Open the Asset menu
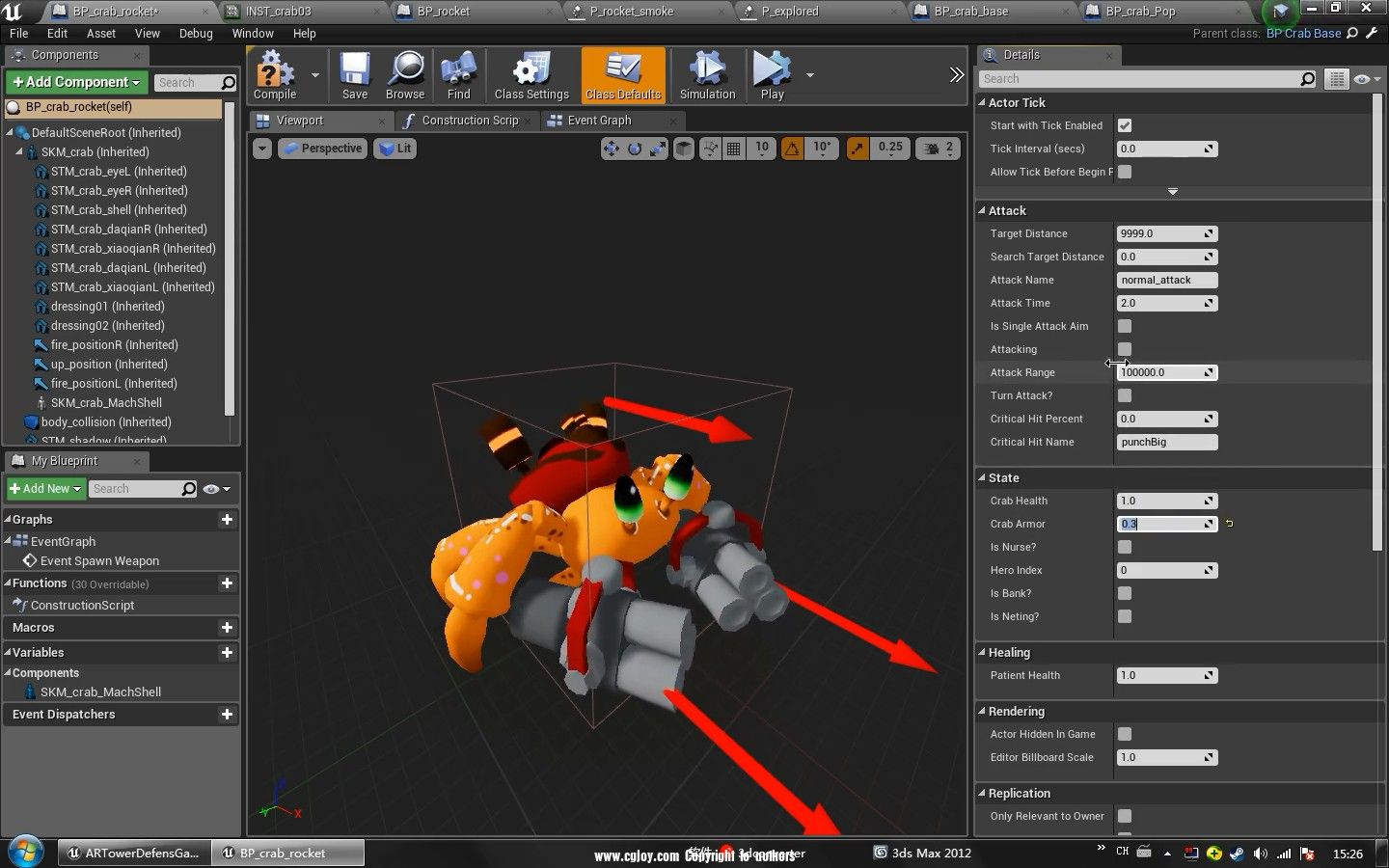This screenshot has width=1389, height=868. pos(101,33)
